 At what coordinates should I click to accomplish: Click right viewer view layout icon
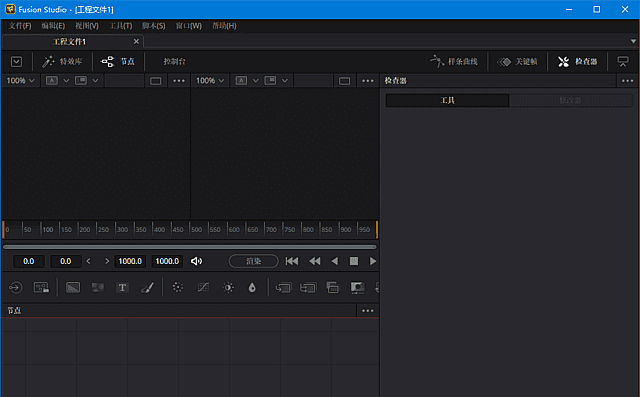[x=270, y=81]
